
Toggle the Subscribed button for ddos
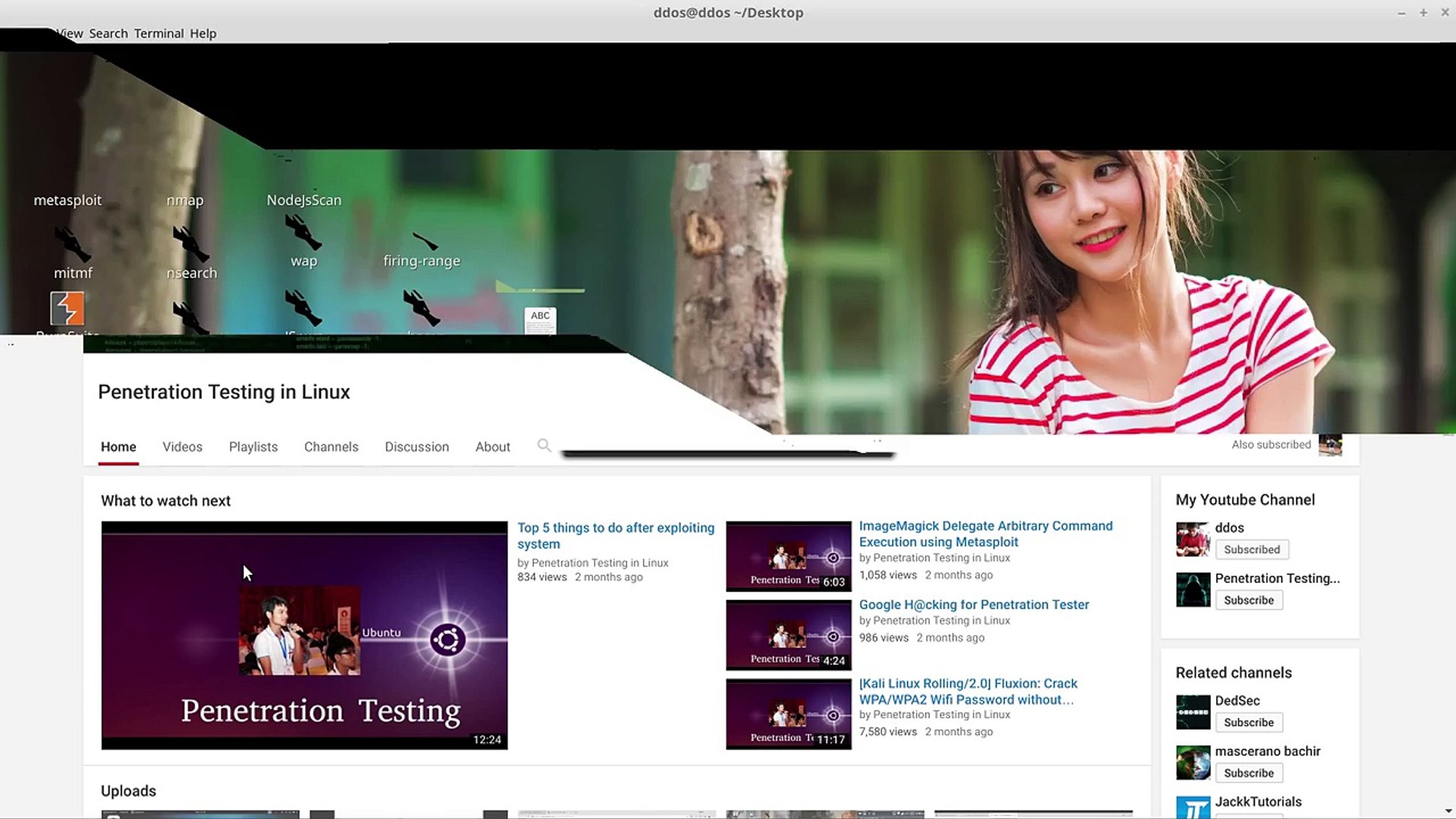[x=1251, y=550]
